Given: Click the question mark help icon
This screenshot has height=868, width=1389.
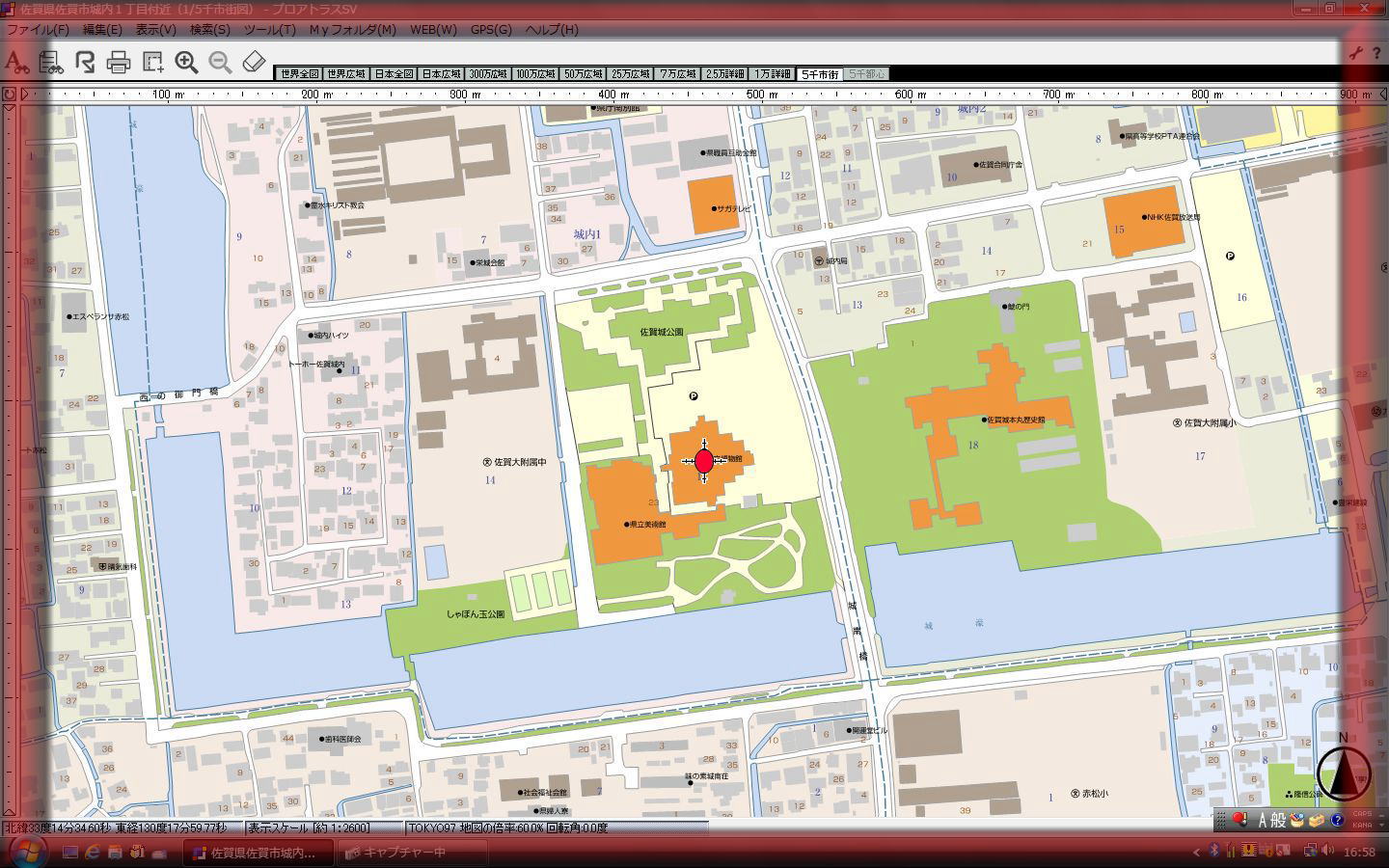Looking at the screenshot, I should [x=1375, y=53].
